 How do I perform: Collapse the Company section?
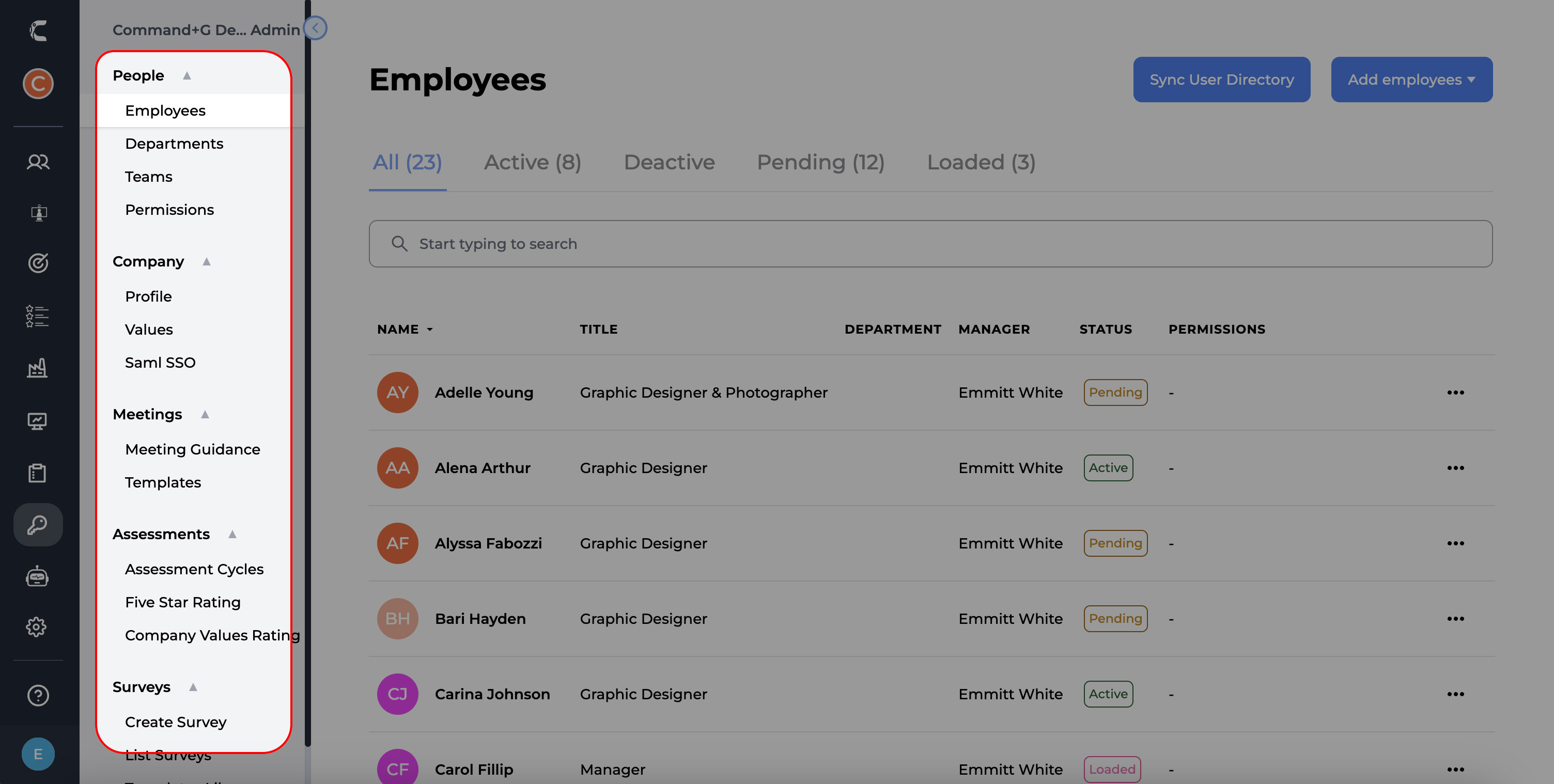click(x=206, y=261)
